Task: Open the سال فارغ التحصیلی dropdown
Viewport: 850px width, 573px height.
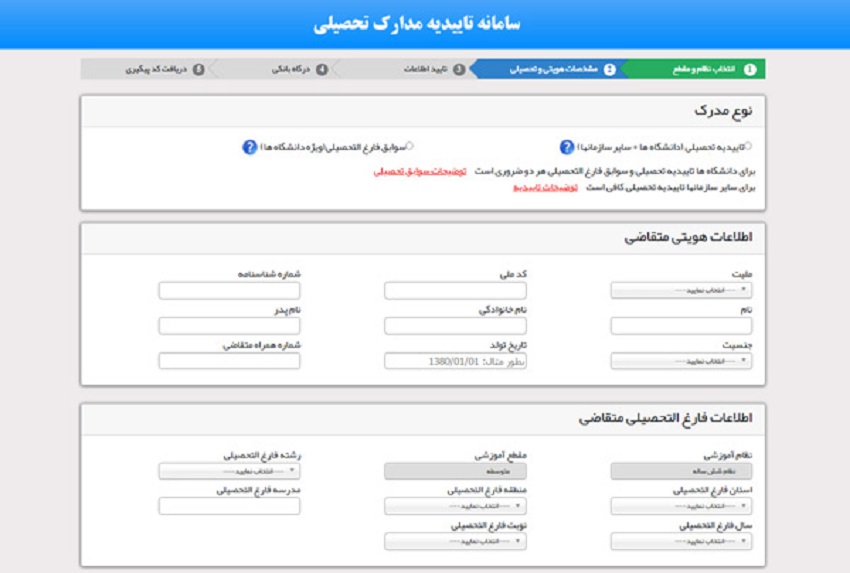Action: click(x=681, y=542)
